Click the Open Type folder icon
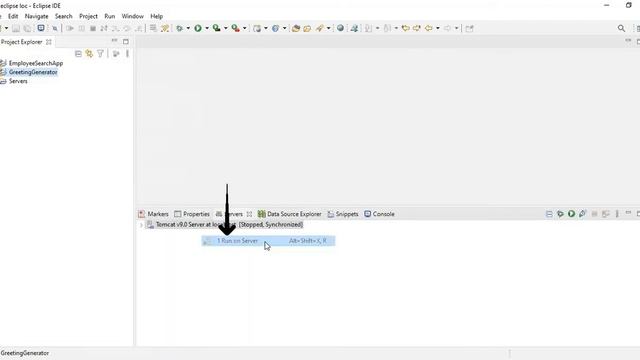The width and height of the screenshot is (640, 360). (296, 28)
